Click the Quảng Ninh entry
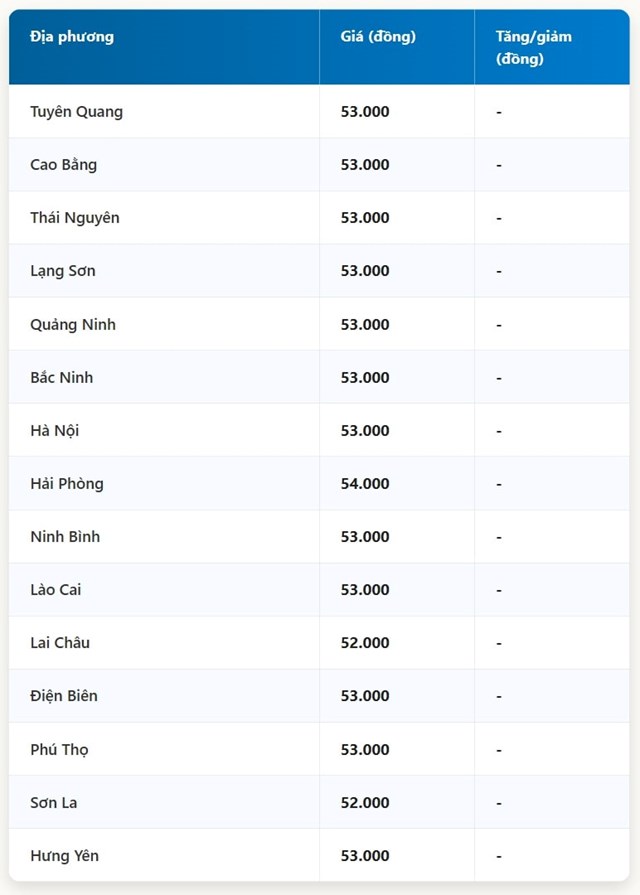The image size is (640, 895). point(73,325)
